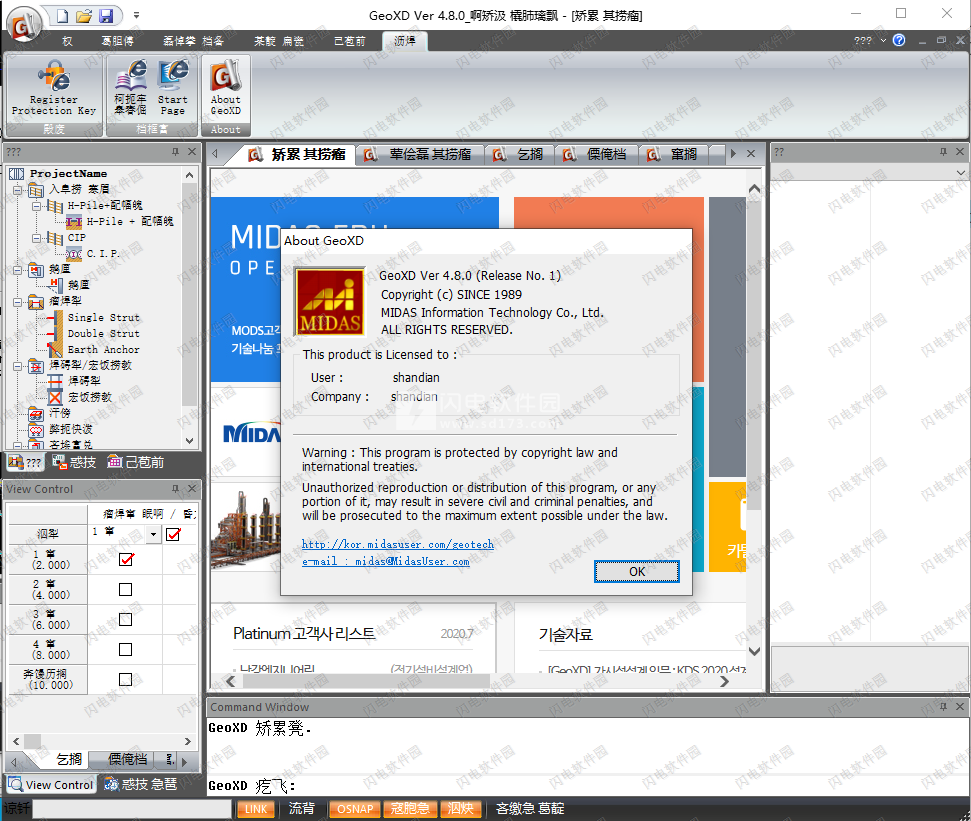Click the tree panel scroll down arrow
The image size is (971, 821).
pos(189,441)
